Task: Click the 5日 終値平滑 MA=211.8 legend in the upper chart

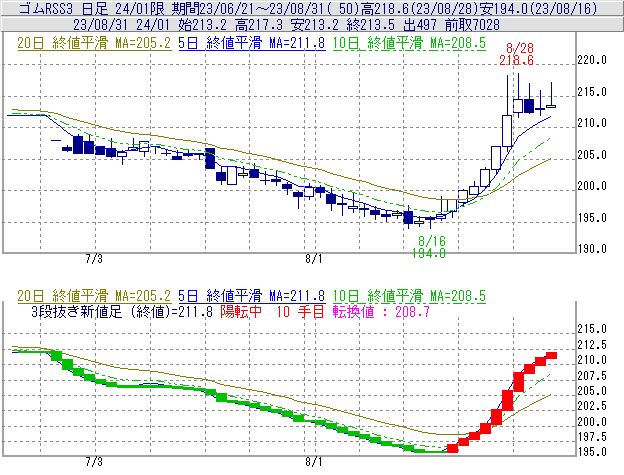Action: click(252, 43)
